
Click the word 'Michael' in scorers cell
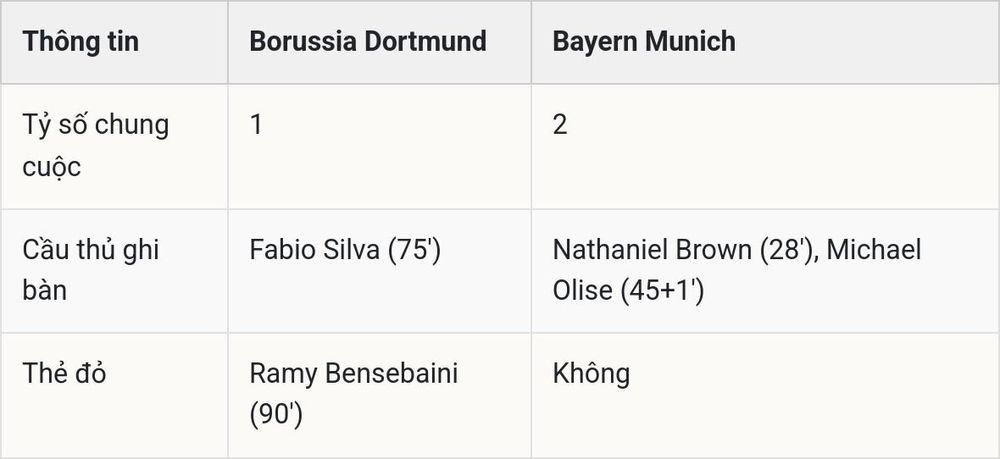pos(874,250)
